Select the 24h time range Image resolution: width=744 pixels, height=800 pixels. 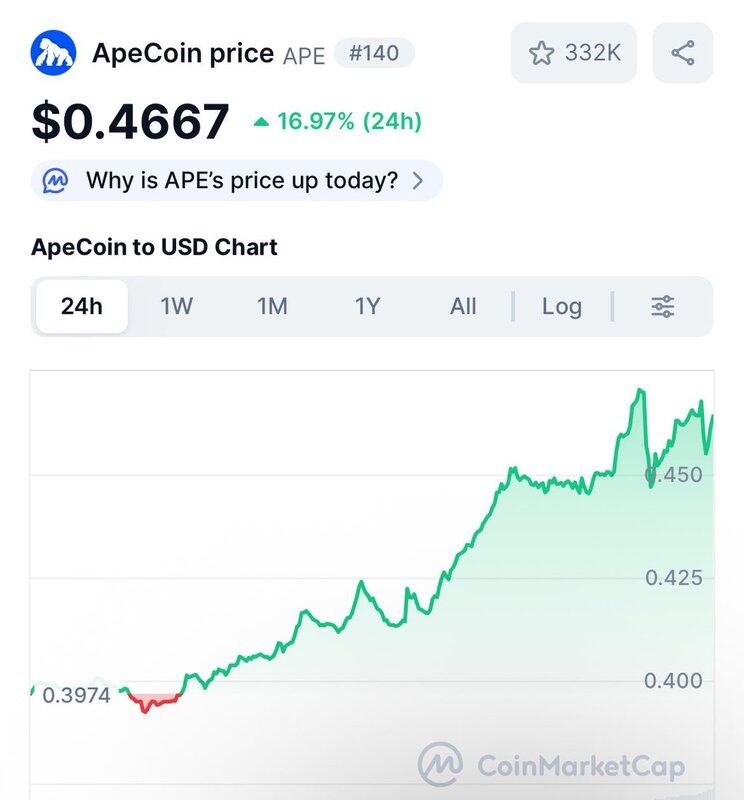[x=82, y=306]
